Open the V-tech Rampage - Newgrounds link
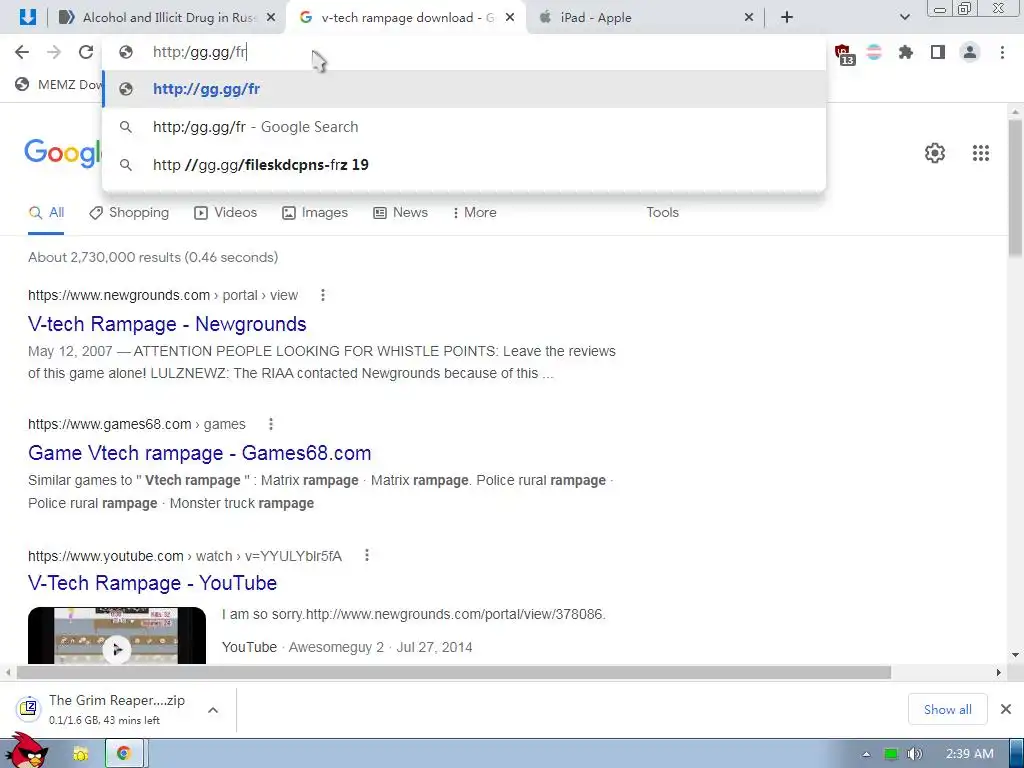The height and width of the screenshot is (768, 1024). pyautogui.click(x=167, y=324)
